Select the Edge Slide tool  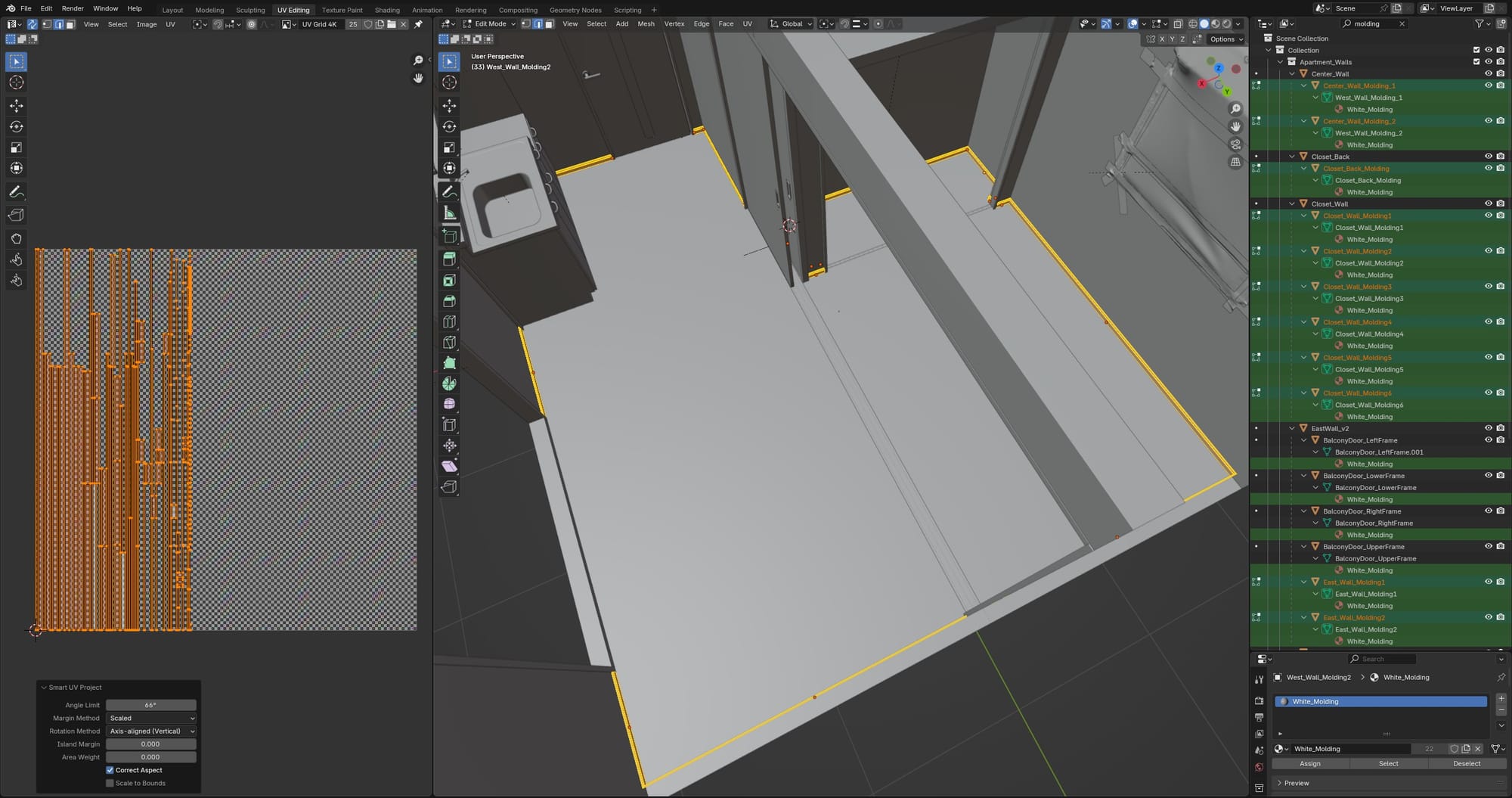[449, 425]
